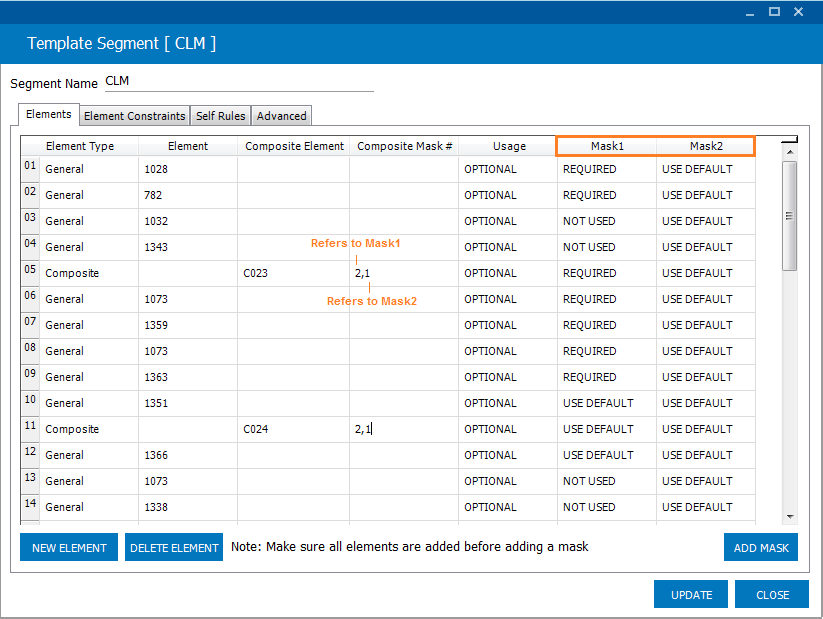The width and height of the screenshot is (823, 619).
Task: Click Mask2 USE DEFAULT cell in row 02
Action: pyautogui.click(x=706, y=195)
